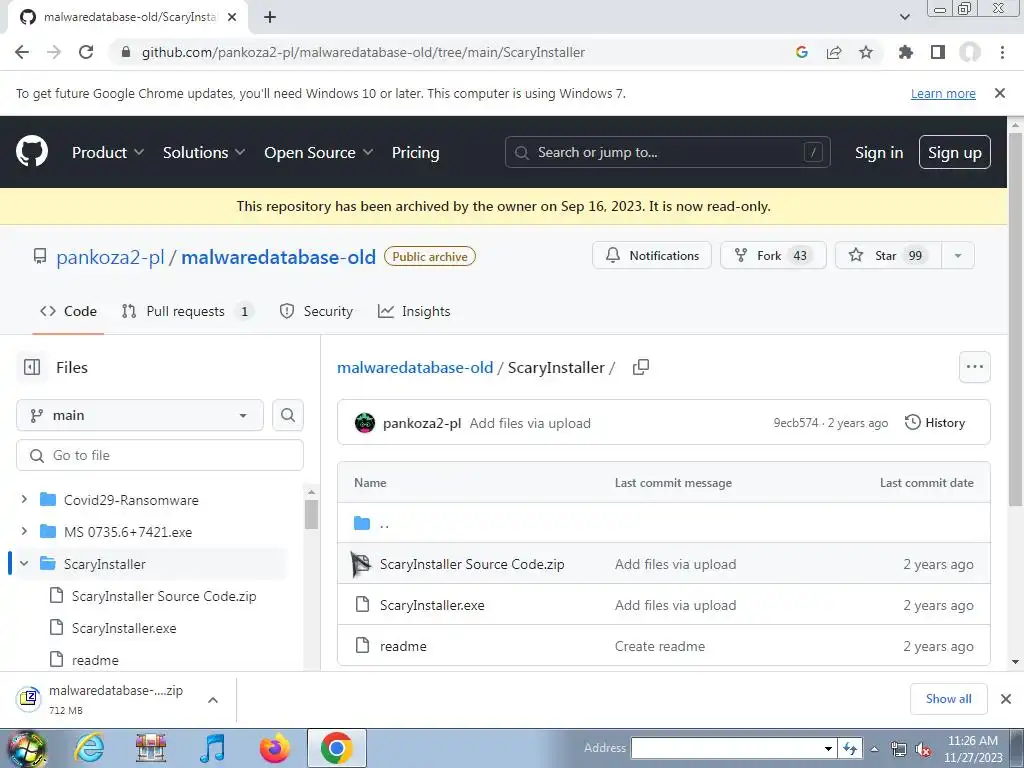
Task: Open Chrome side panel icon
Action: click(938, 52)
